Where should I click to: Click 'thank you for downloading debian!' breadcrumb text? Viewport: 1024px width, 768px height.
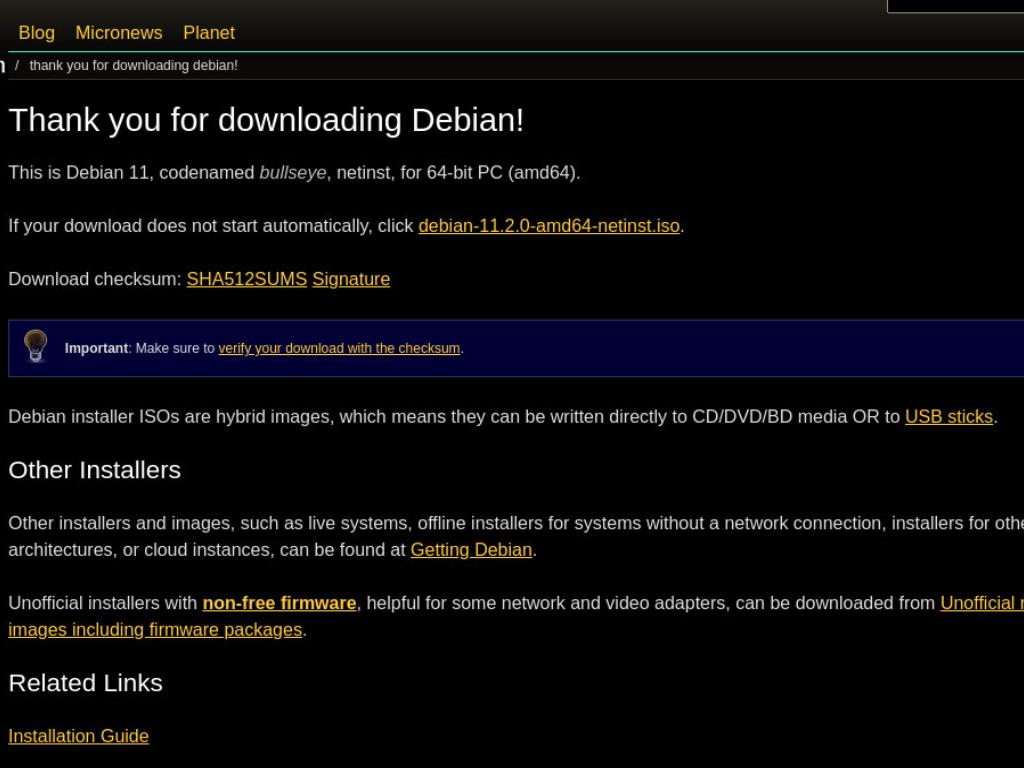click(x=134, y=65)
